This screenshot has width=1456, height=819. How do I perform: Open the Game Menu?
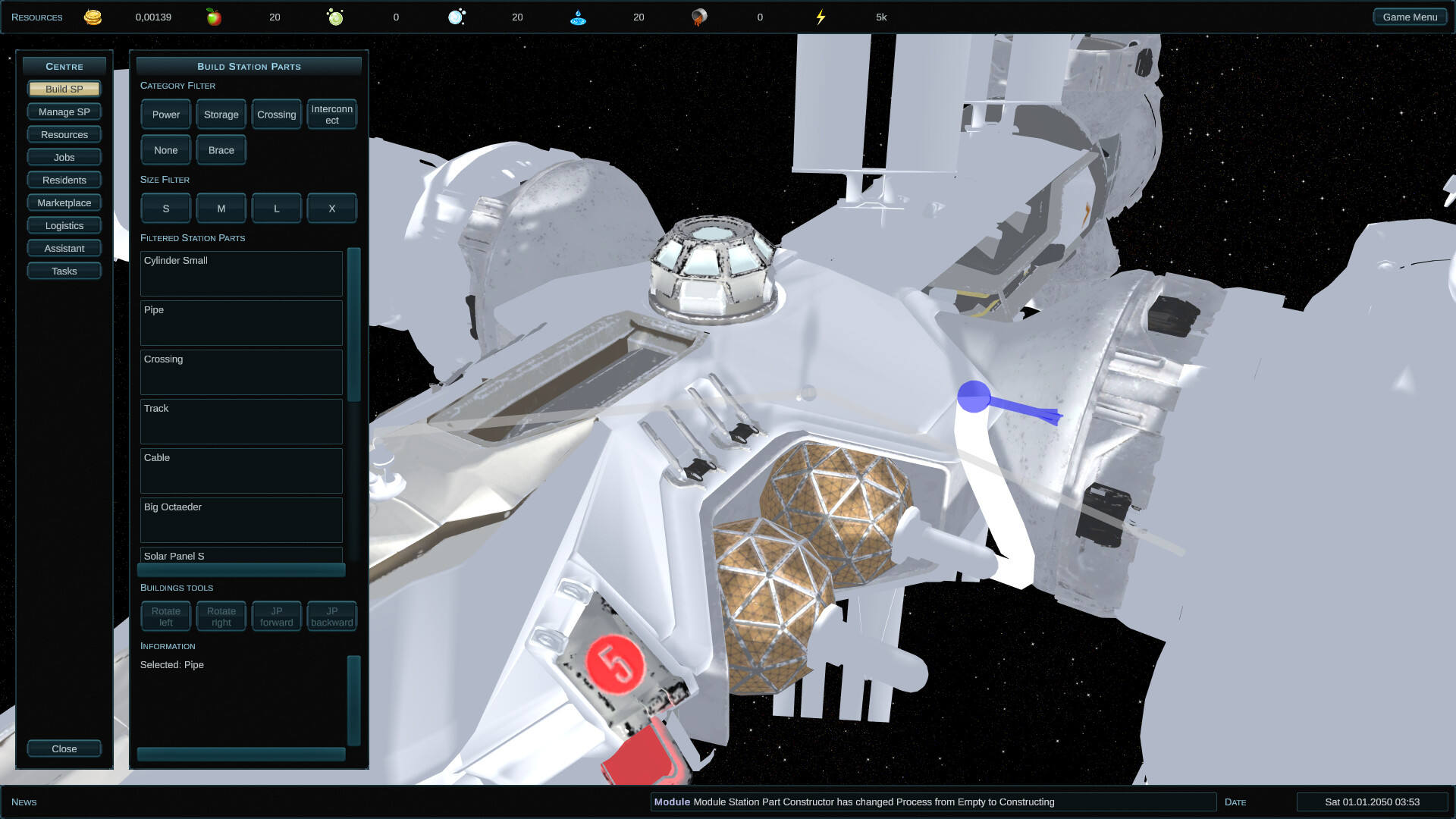coord(1410,17)
